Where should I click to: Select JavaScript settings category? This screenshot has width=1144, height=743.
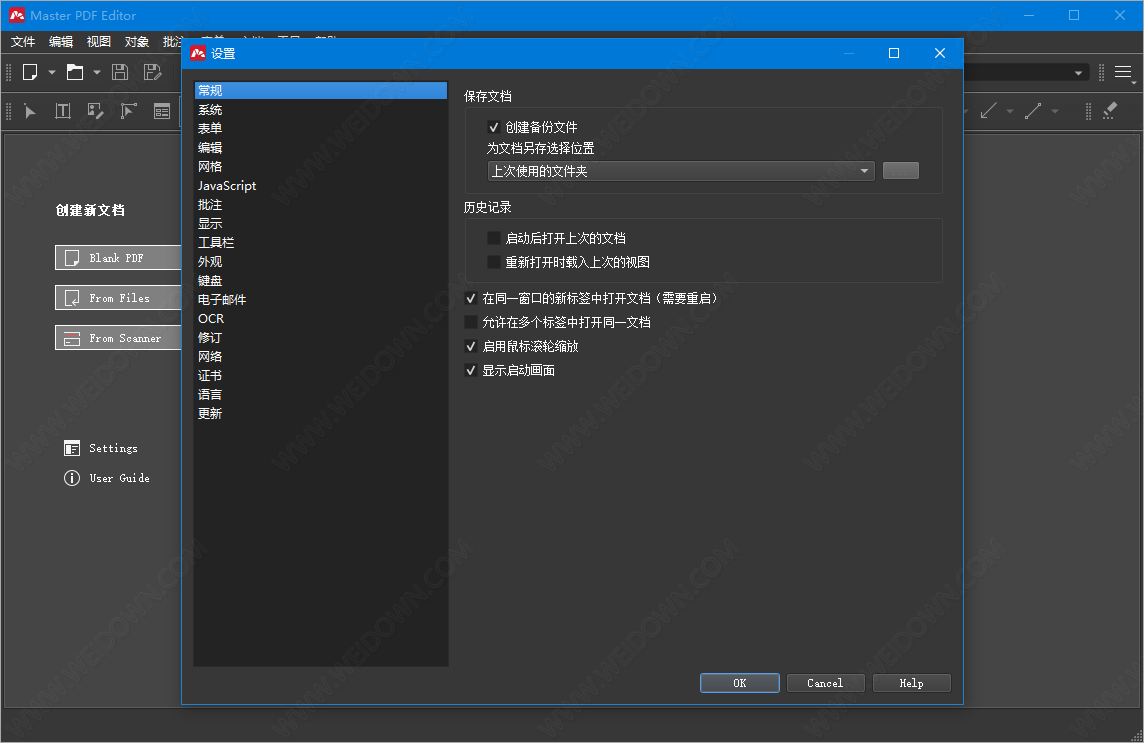(x=321, y=185)
